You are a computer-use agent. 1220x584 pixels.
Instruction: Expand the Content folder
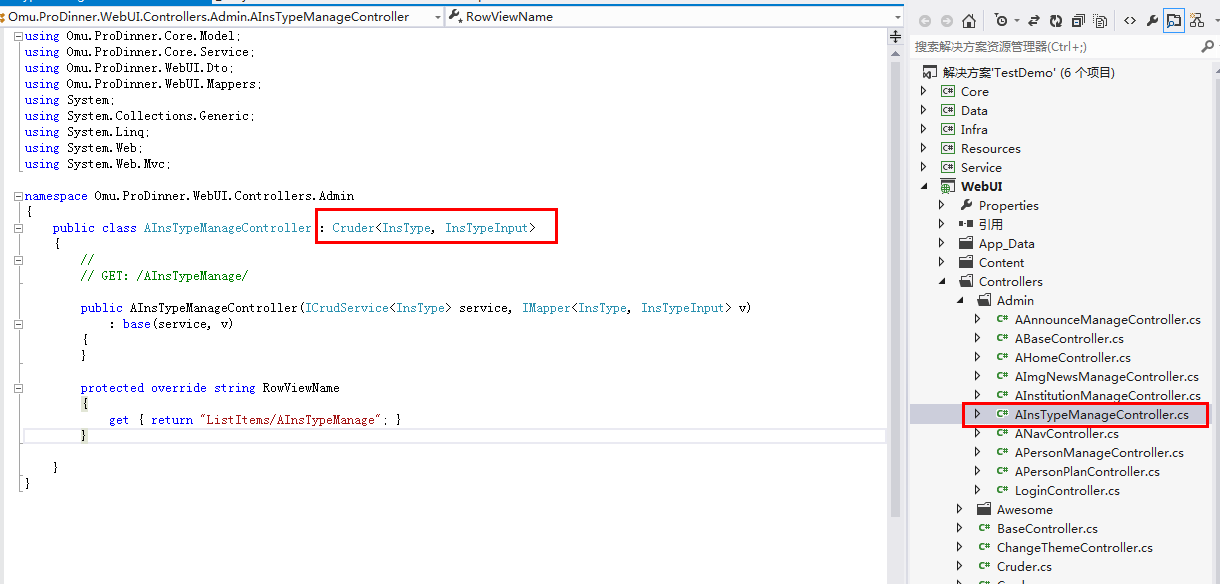942,262
